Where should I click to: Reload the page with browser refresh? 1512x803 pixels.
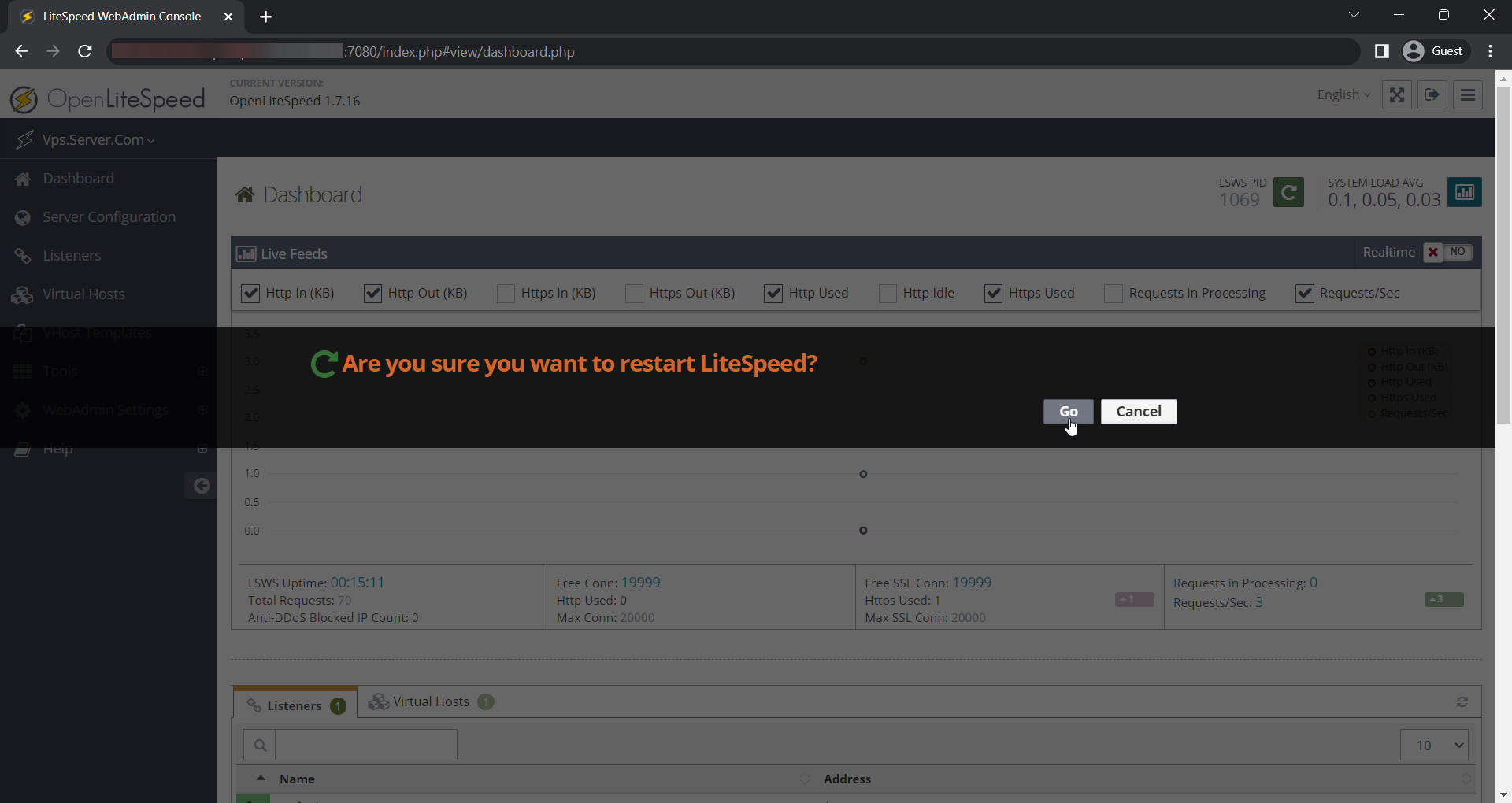pyautogui.click(x=85, y=51)
